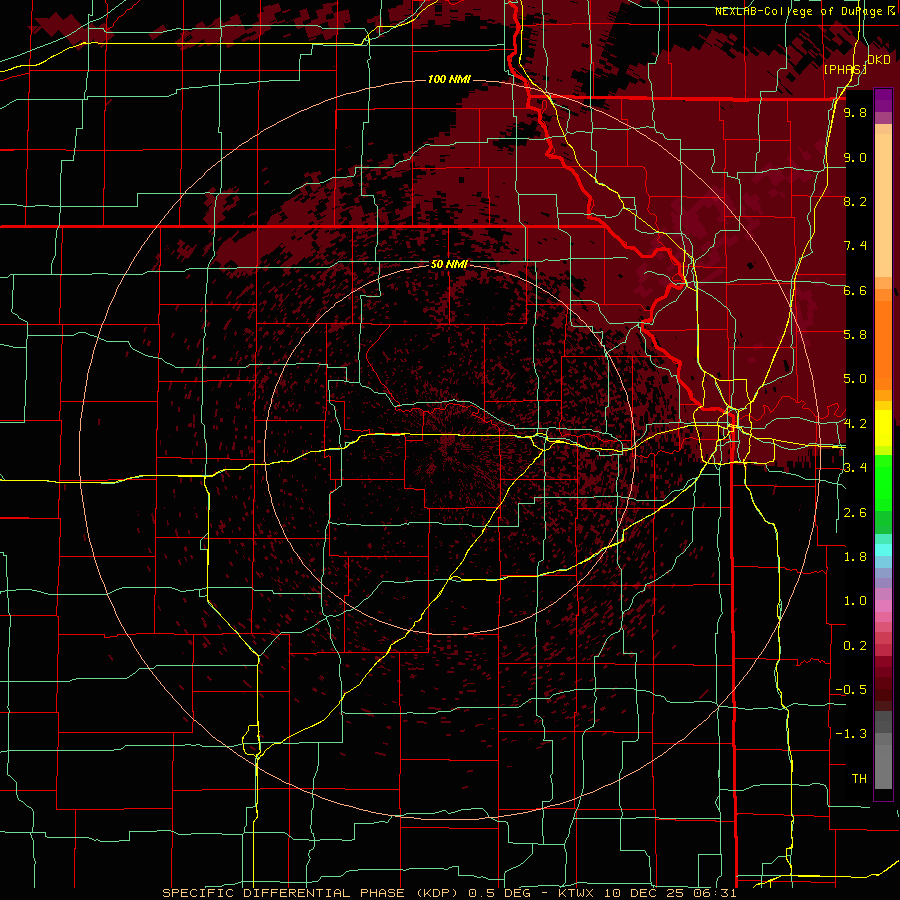900x900 pixels.
Task: Click the 1.0 scale value label
Action: (855, 601)
